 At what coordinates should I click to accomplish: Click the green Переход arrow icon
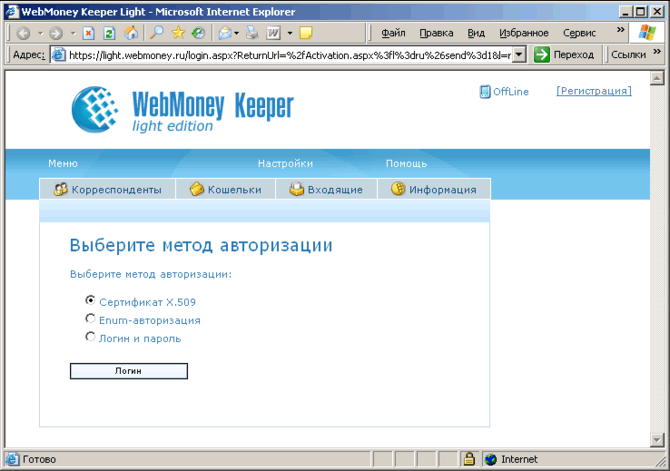(542, 55)
